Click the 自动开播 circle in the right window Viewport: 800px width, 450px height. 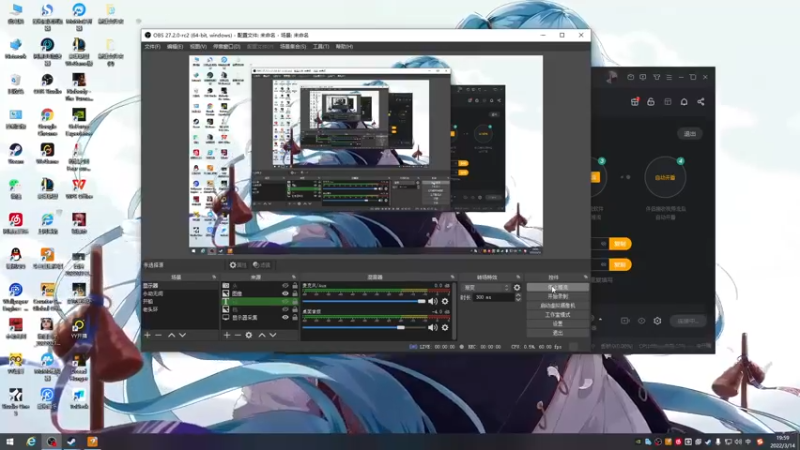pos(665,178)
